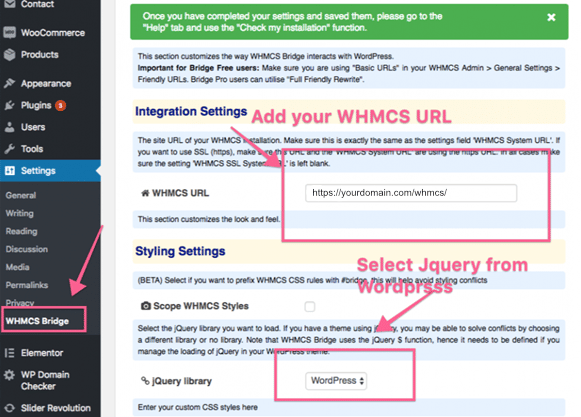
Task: Click the Products box icon
Action: click(x=10, y=54)
